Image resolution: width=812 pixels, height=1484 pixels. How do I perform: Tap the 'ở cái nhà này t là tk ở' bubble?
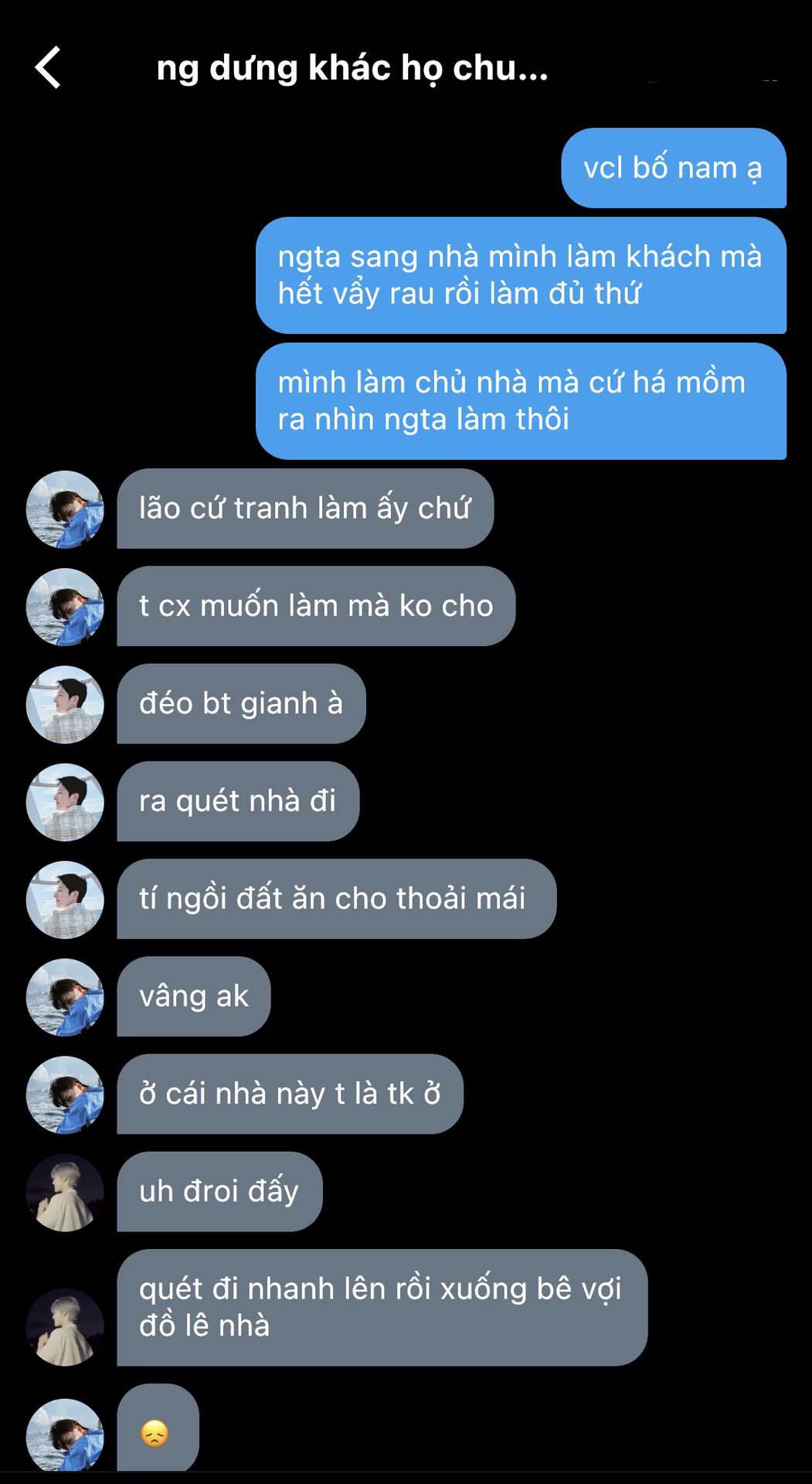(290, 1094)
